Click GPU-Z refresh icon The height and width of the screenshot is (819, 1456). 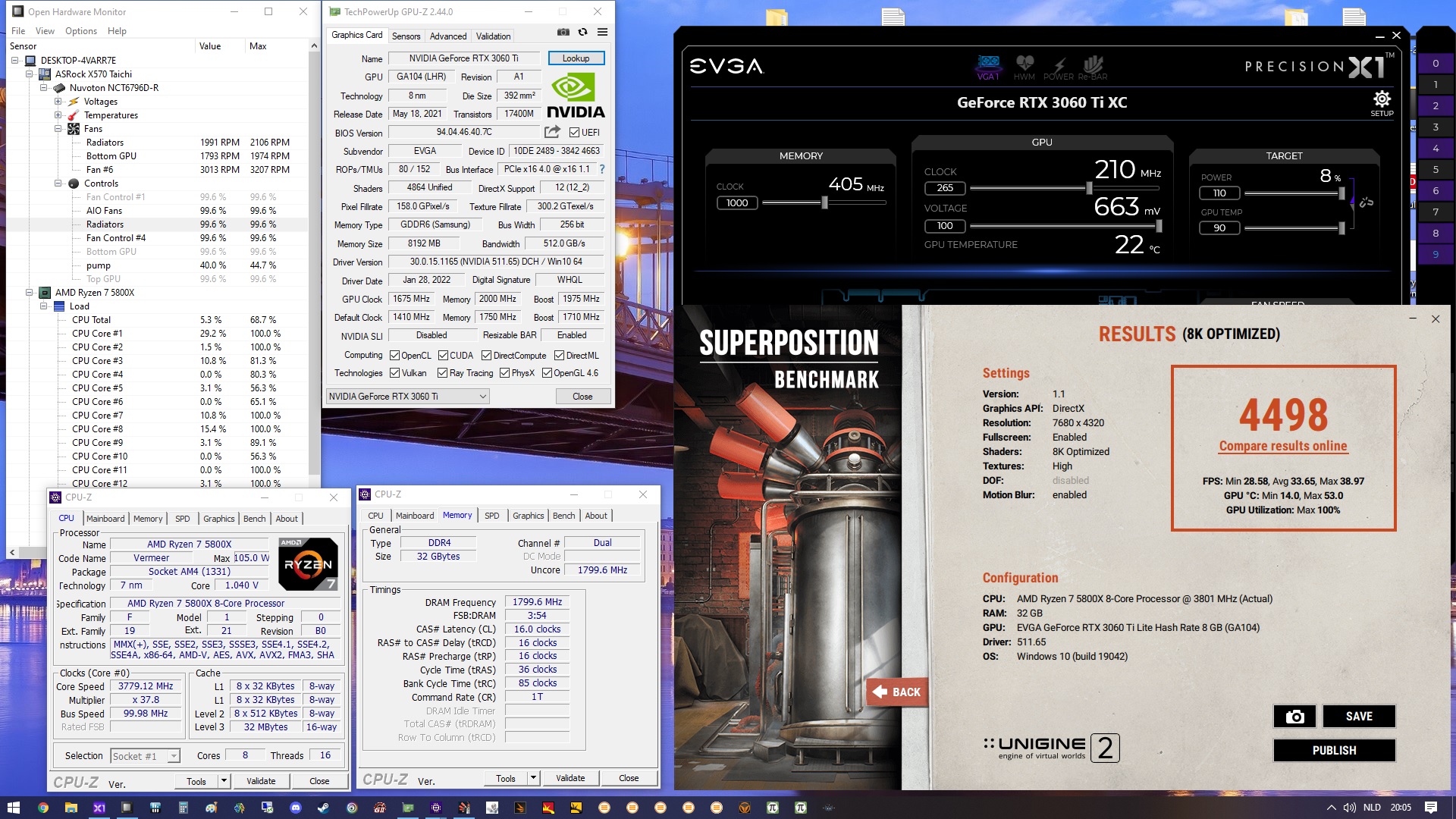(x=582, y=32)
